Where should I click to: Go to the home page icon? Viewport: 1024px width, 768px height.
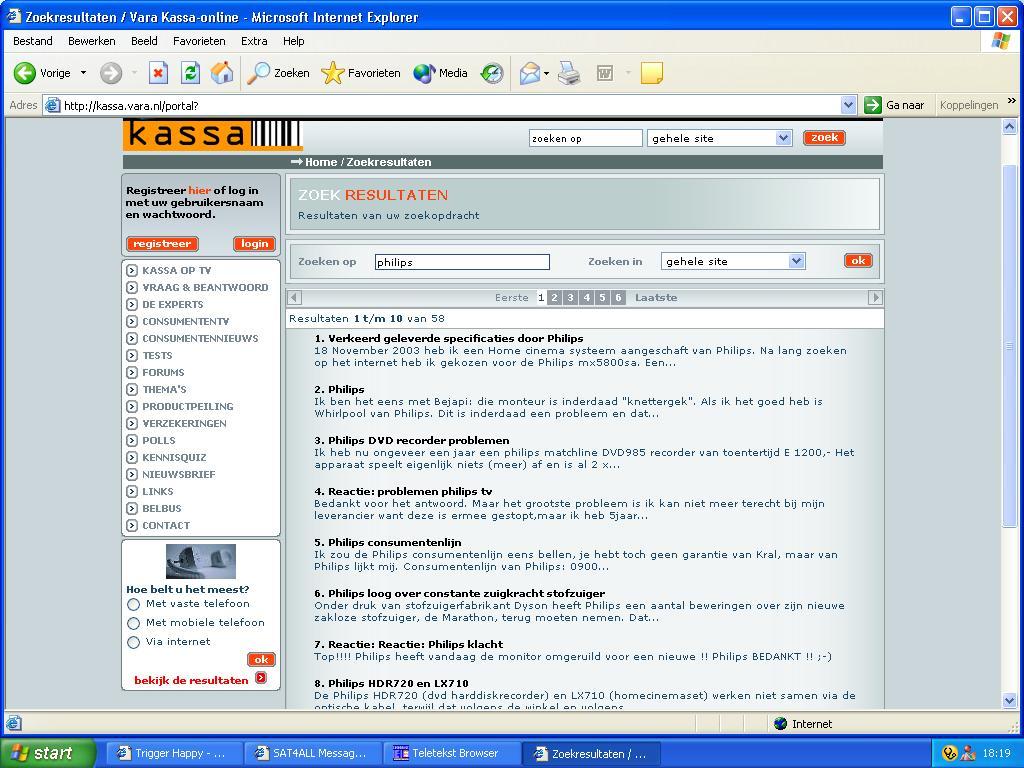[x=222, y=73]
